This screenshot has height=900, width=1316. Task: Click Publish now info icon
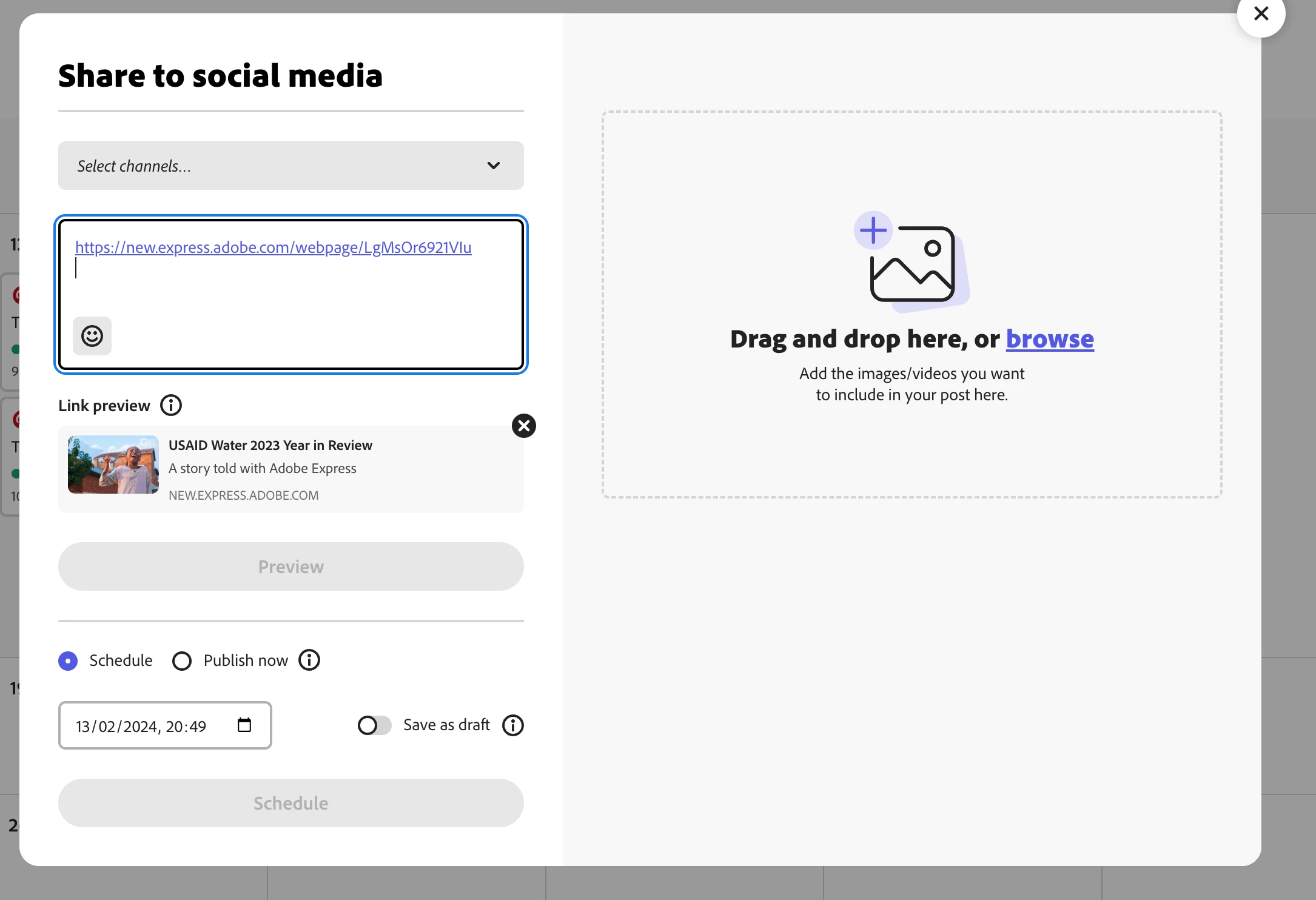[309, 660]
